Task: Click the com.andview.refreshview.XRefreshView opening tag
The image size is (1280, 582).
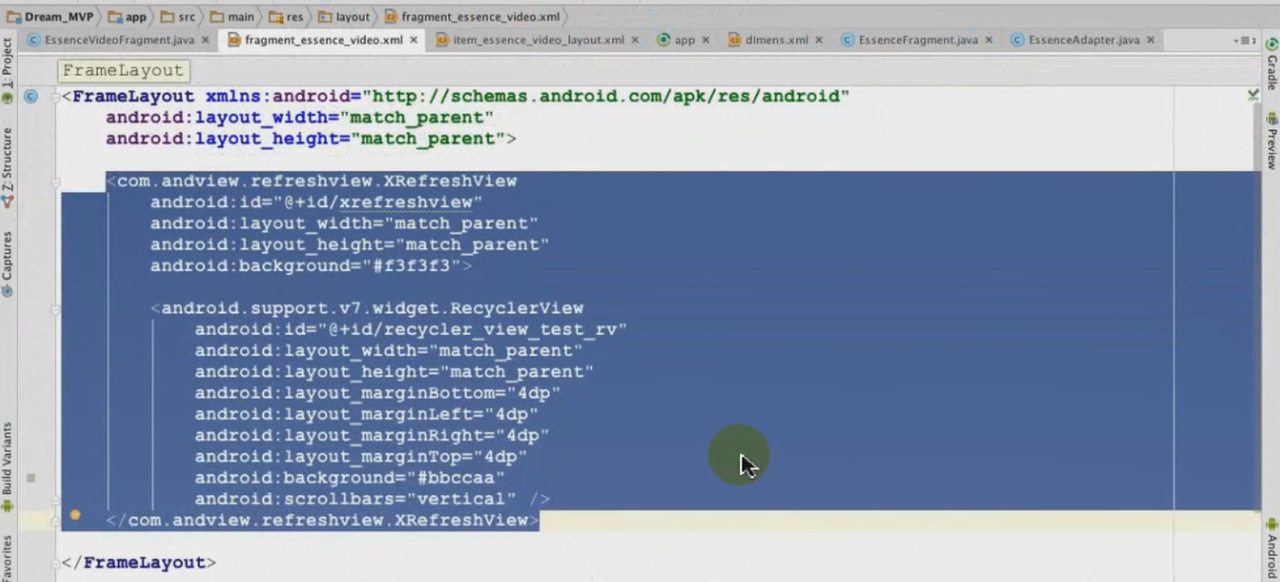Action: click(312, 181)
